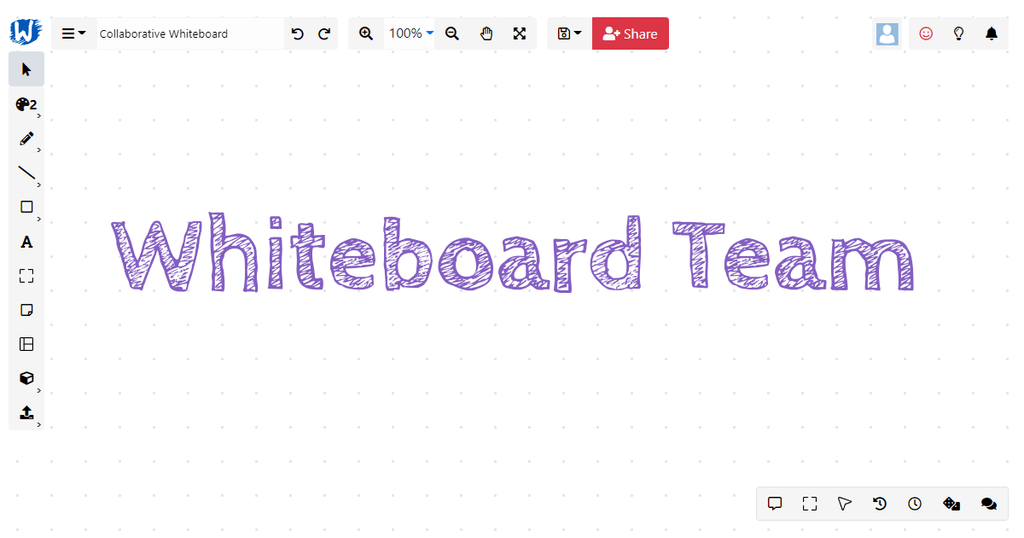Select the text tool A
This screenshot has width=1024, height=538.
point(26,242)
